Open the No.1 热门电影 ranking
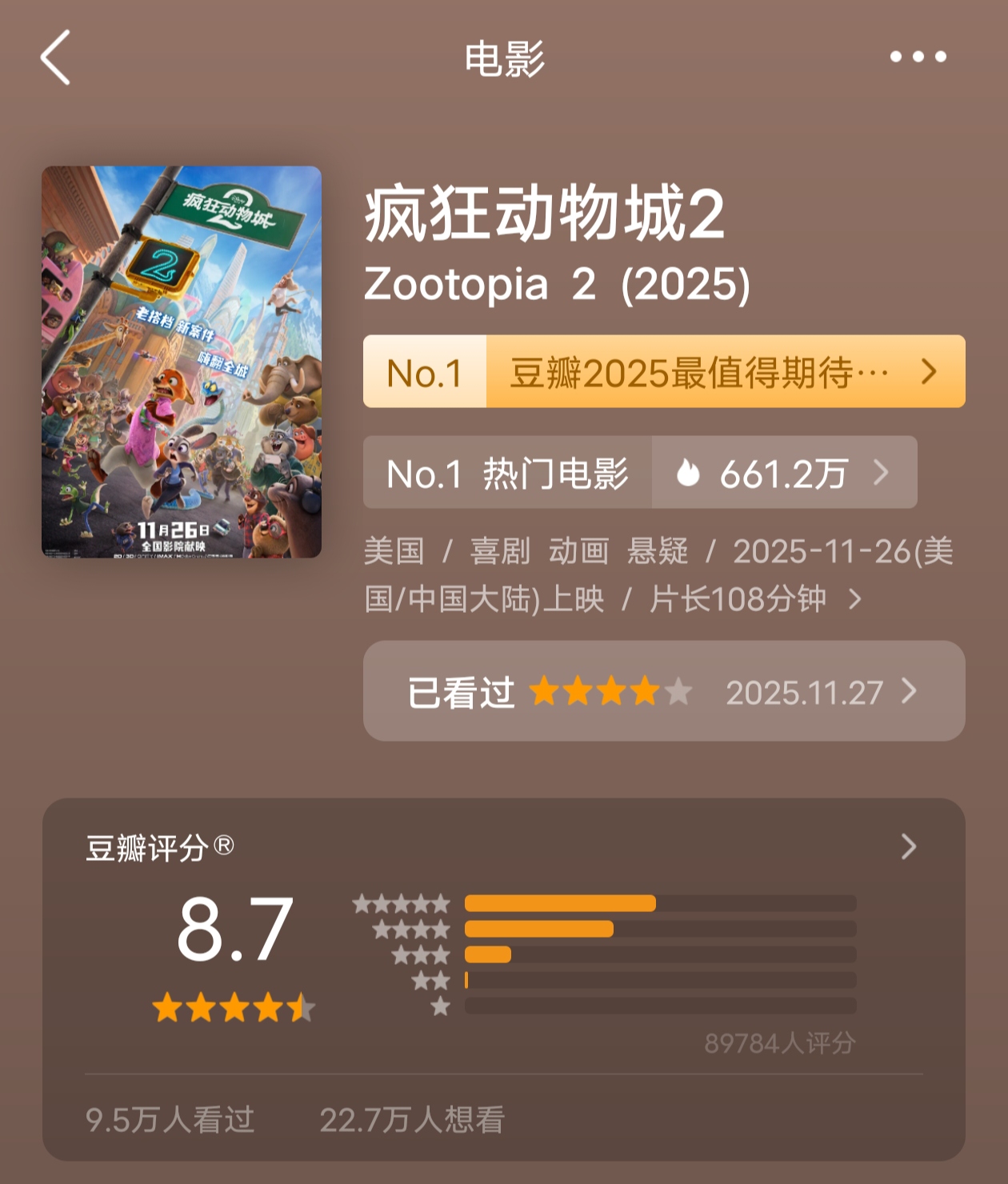1008x1184 pixels. click(x=507, y=473)
